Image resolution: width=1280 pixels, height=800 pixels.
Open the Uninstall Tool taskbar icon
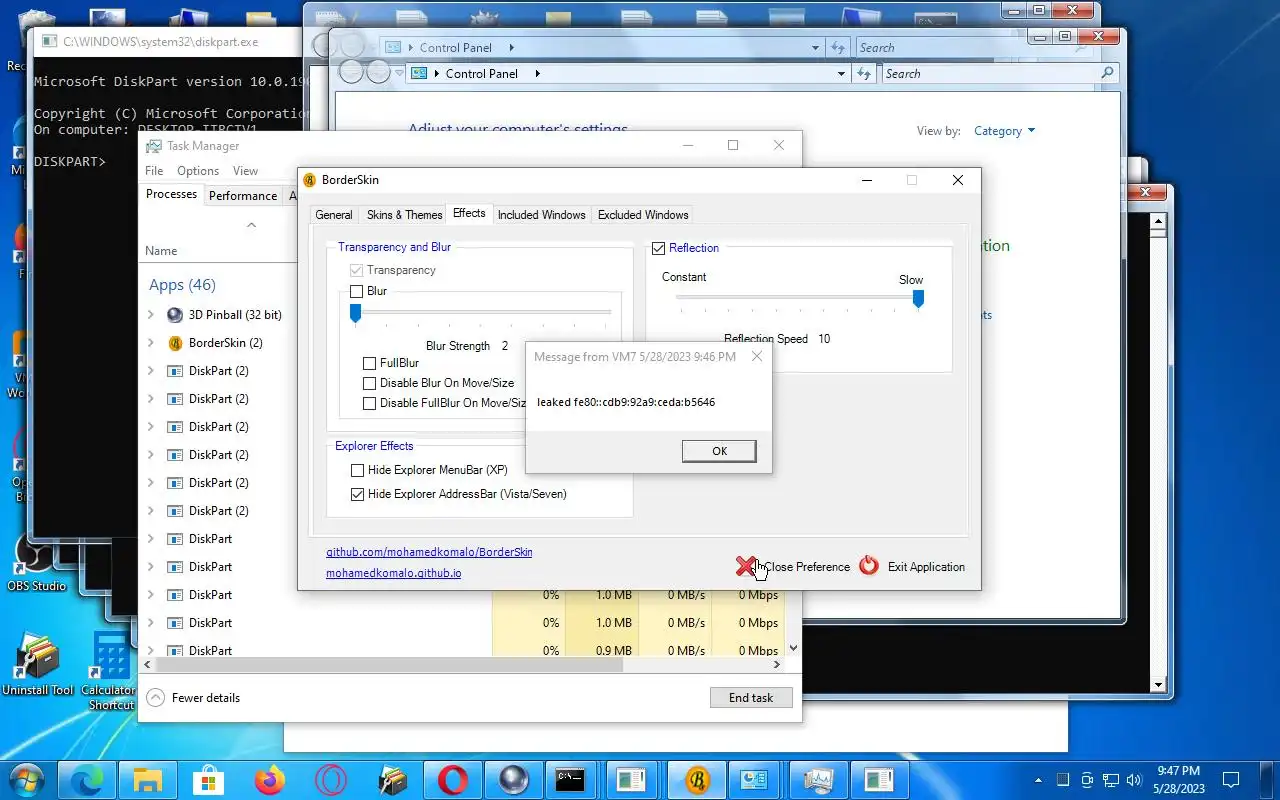click(392, 780)
